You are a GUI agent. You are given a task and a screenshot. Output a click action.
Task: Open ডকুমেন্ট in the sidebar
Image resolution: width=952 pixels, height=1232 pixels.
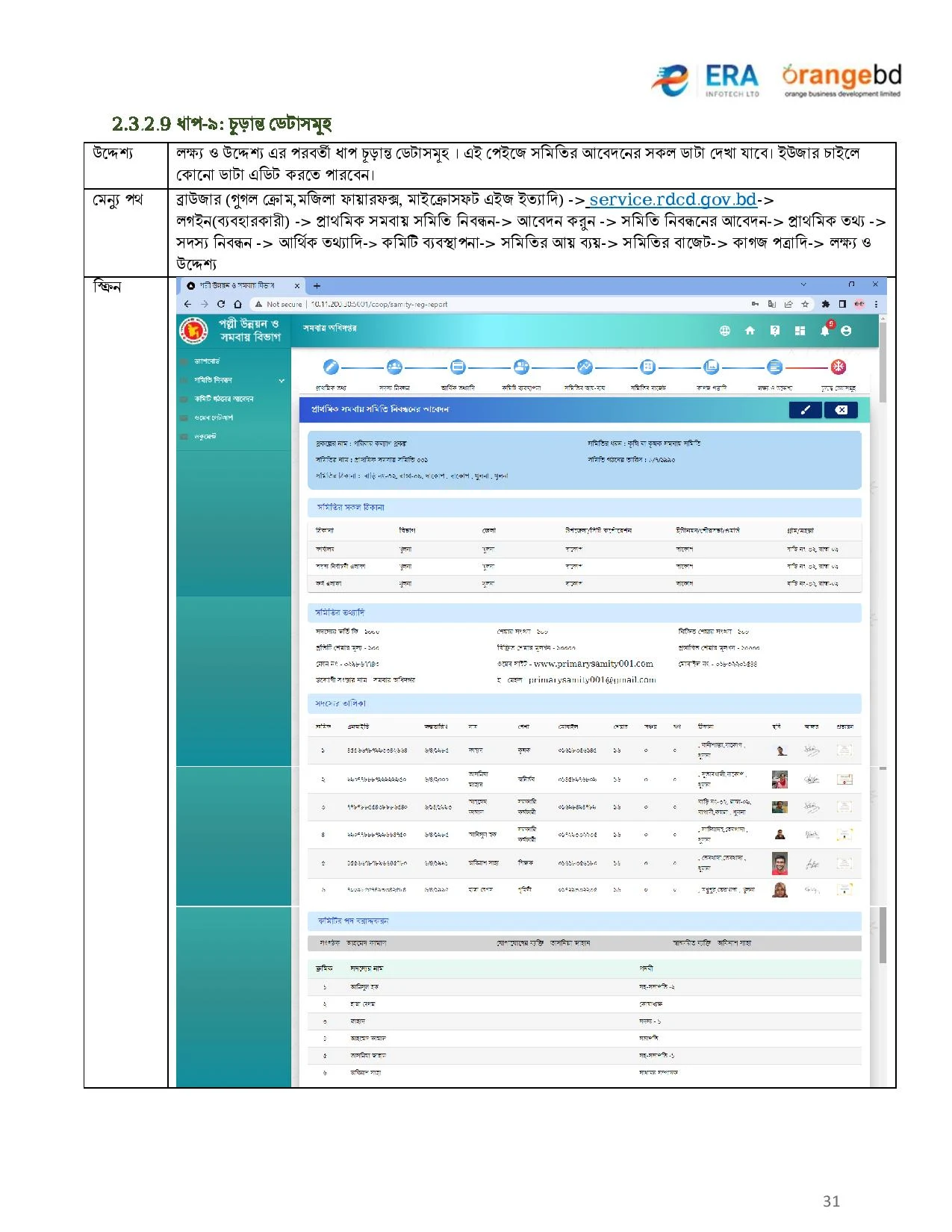coord(205,436)
